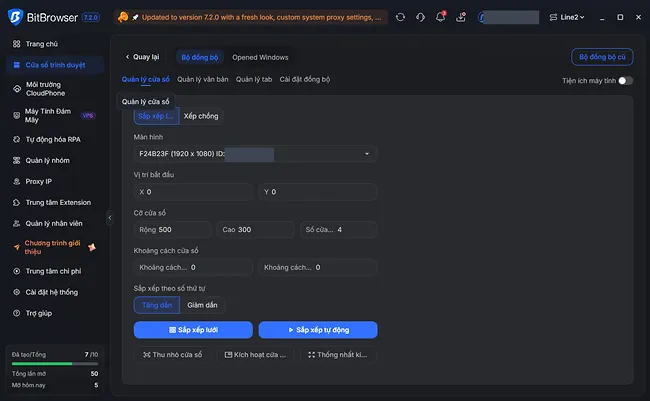Image resolution: width=650 pixels, height=401 pixels.
Task: Click Kích hoạt cửa... button
Action: point(255,355)
